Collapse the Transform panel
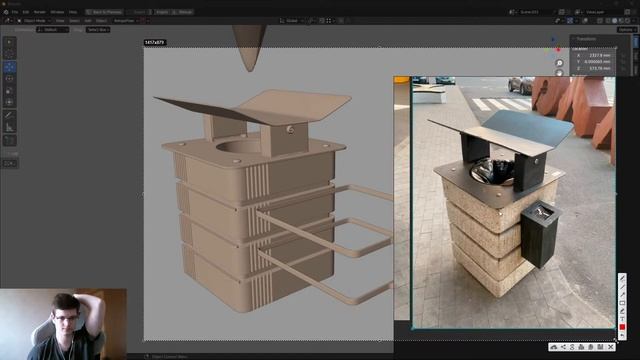 (586, 39)
